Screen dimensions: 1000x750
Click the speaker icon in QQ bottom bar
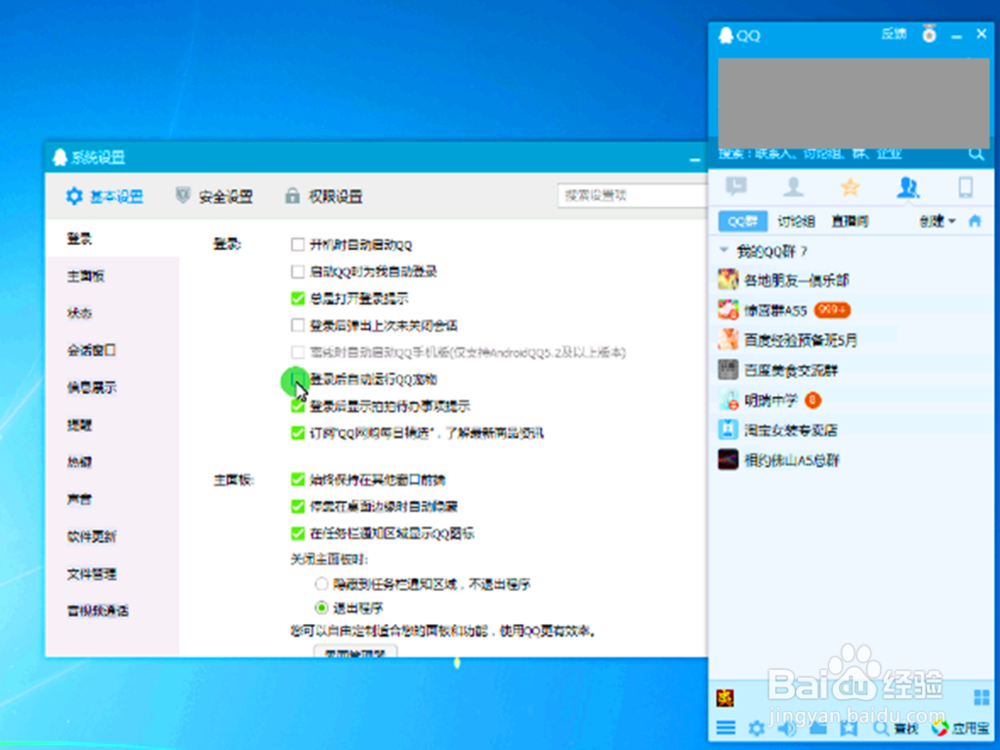point(787,728)
